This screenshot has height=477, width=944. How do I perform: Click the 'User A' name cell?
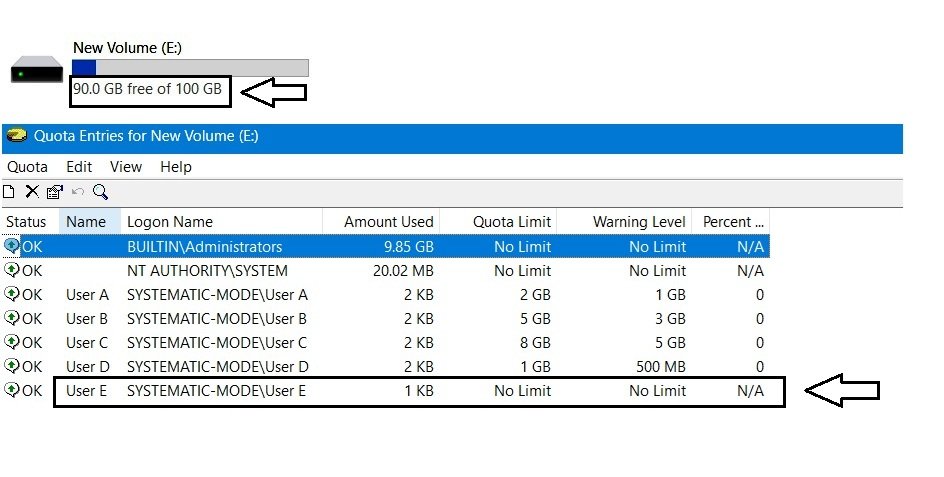coord(87,295)
